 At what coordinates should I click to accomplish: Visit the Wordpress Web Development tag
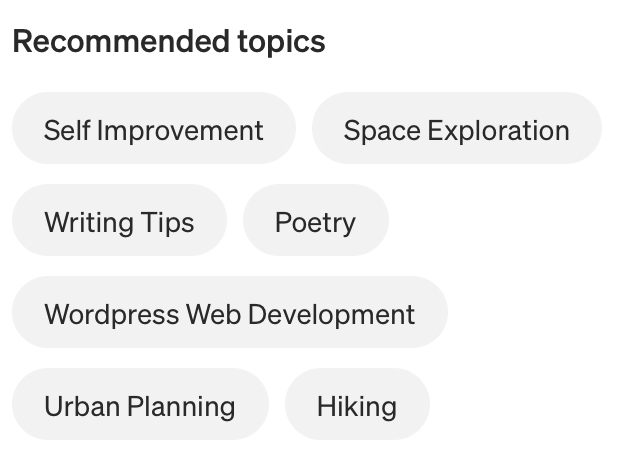pos(229,314)
